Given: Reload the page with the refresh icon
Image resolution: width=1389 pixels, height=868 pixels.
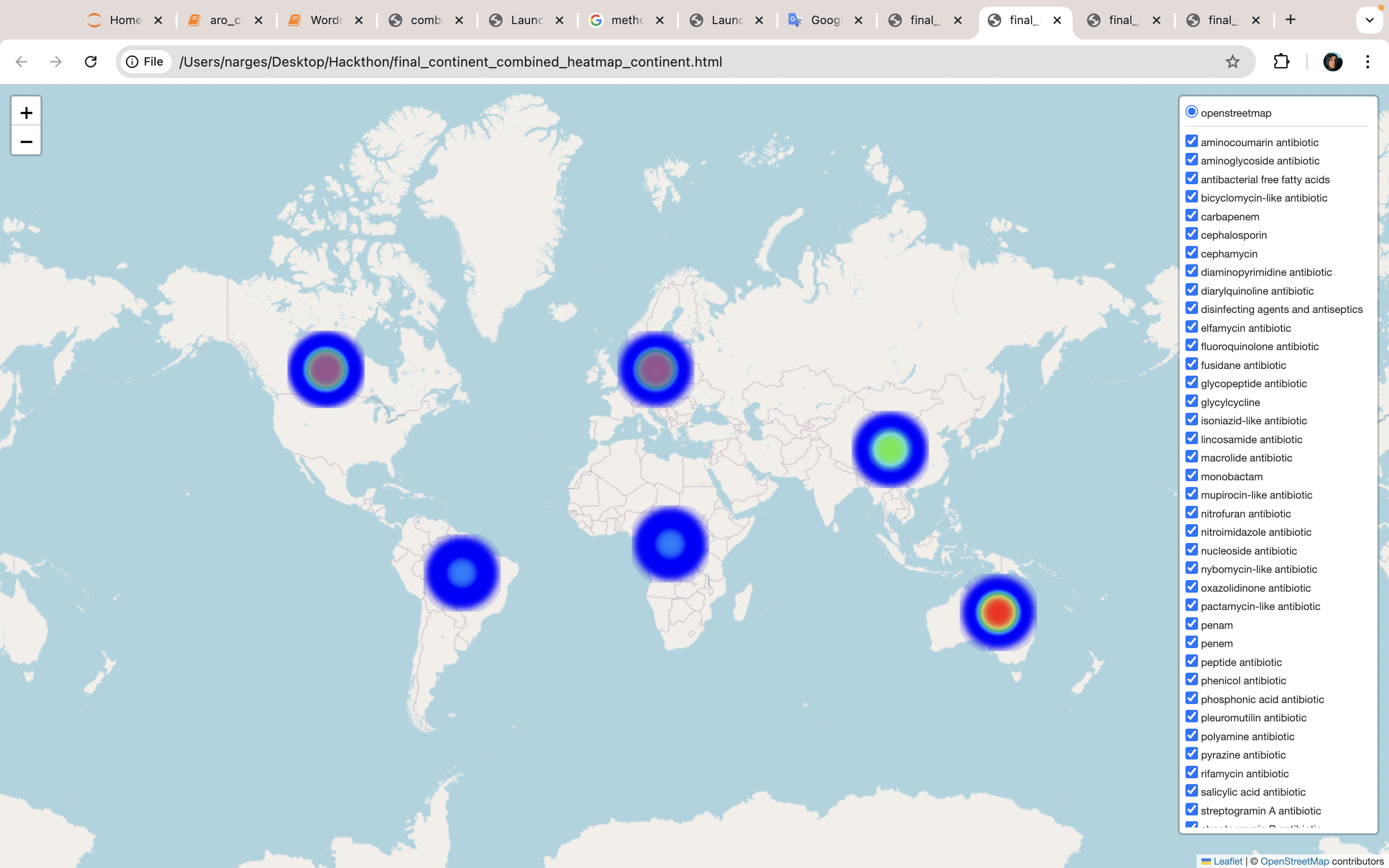Looking at the screenshot, I should click(91, 61).
